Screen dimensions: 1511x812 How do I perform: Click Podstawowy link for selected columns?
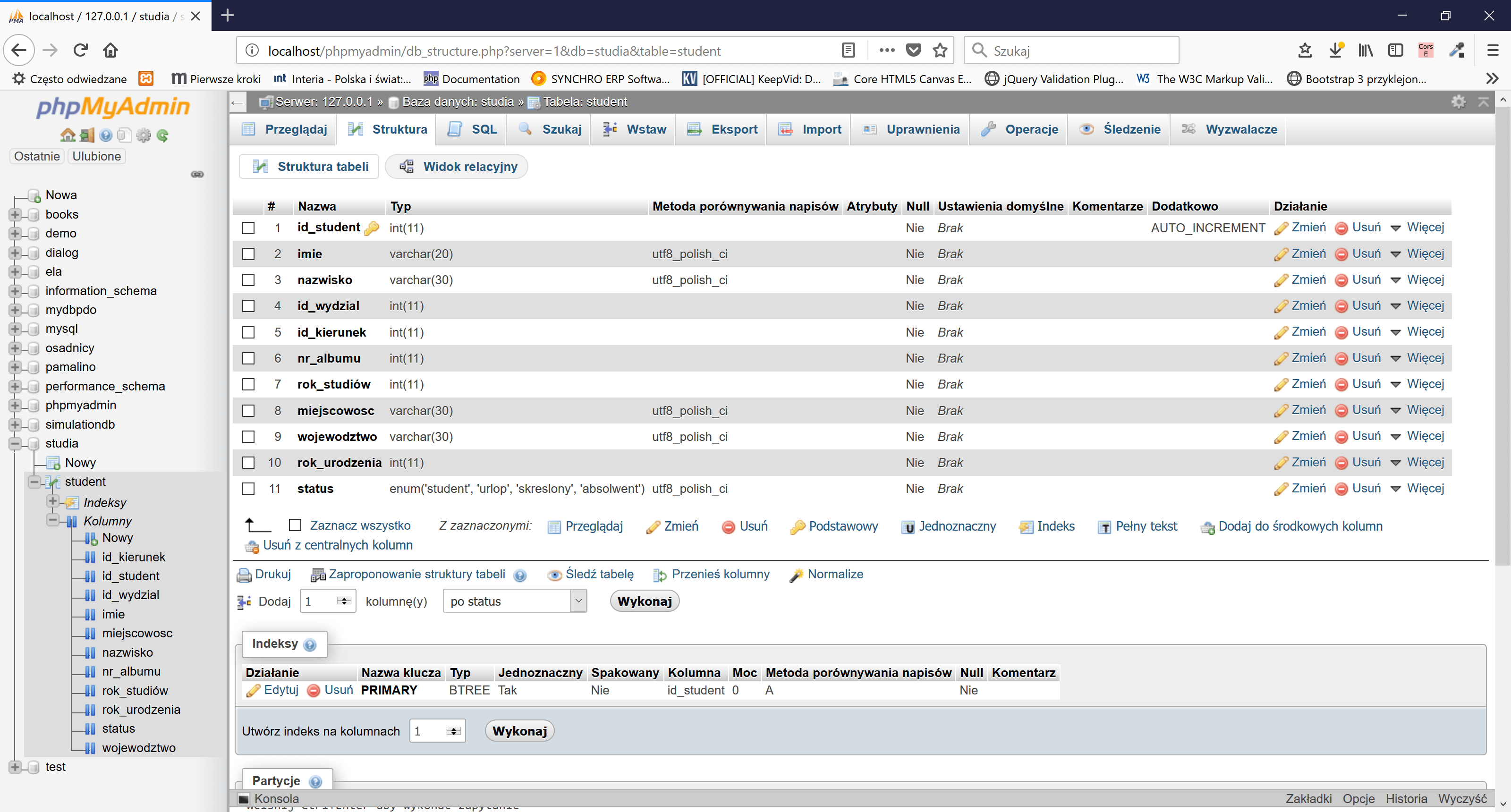pos(834,526)
